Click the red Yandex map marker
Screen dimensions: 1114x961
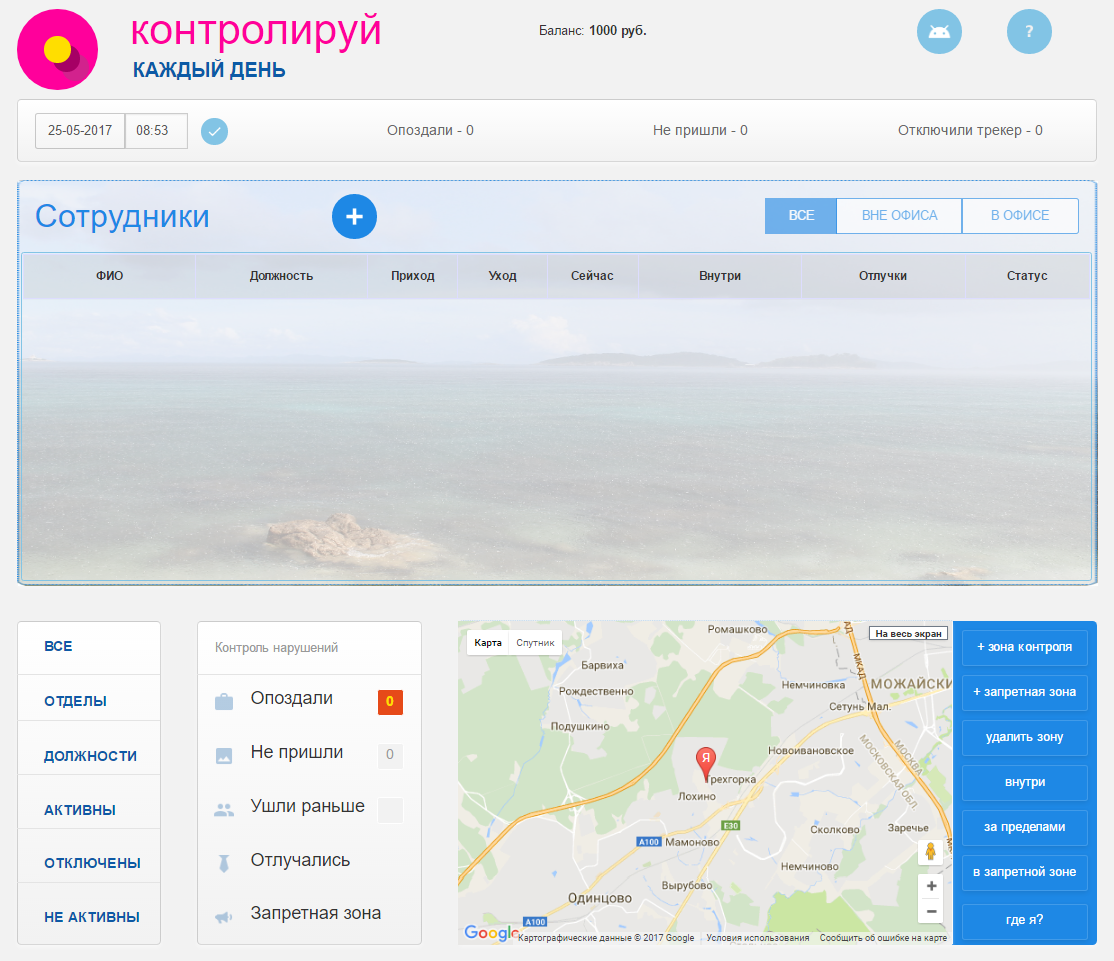(x=705, y=764)
